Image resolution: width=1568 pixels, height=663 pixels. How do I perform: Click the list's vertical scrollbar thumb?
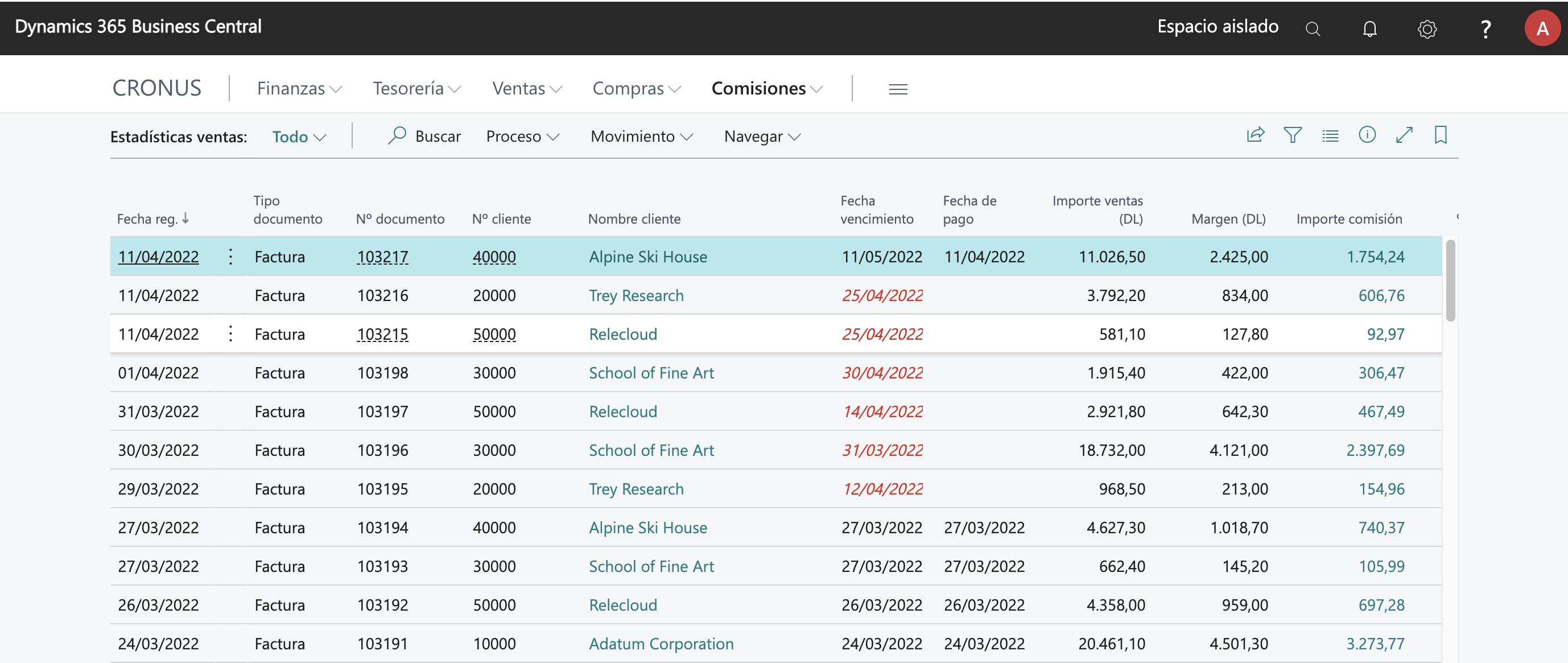click(x=1451, y=280)
